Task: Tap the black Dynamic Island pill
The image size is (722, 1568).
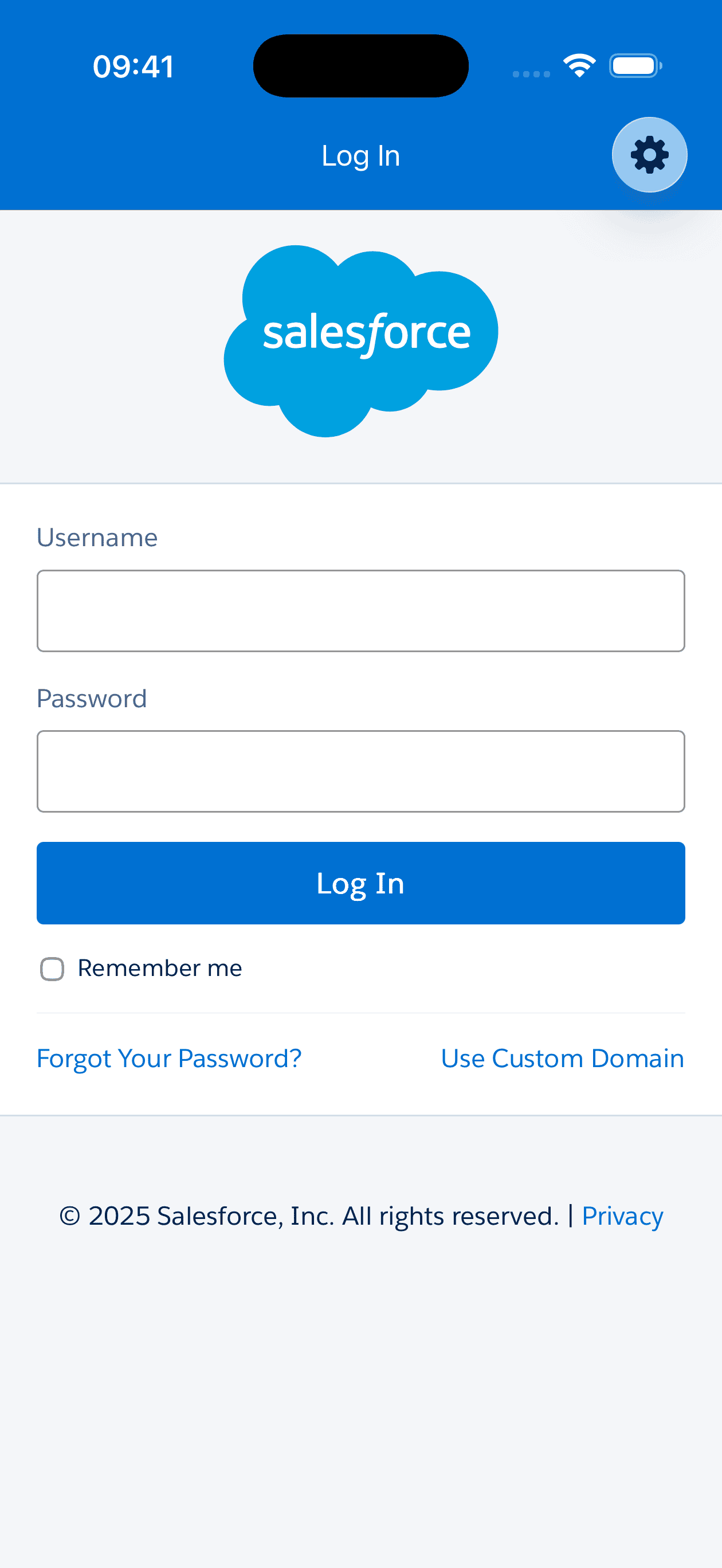Action: (360, 66)
